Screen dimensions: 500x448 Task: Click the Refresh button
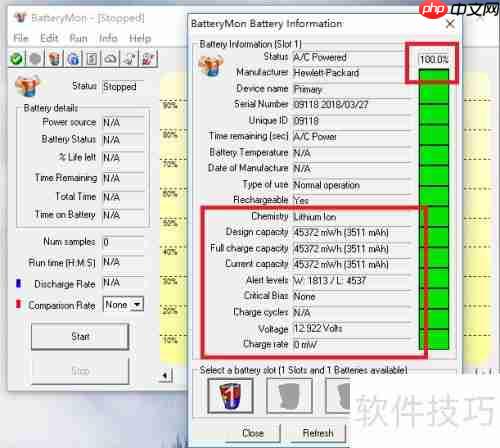pyautogui.click(x=318, y=433)
